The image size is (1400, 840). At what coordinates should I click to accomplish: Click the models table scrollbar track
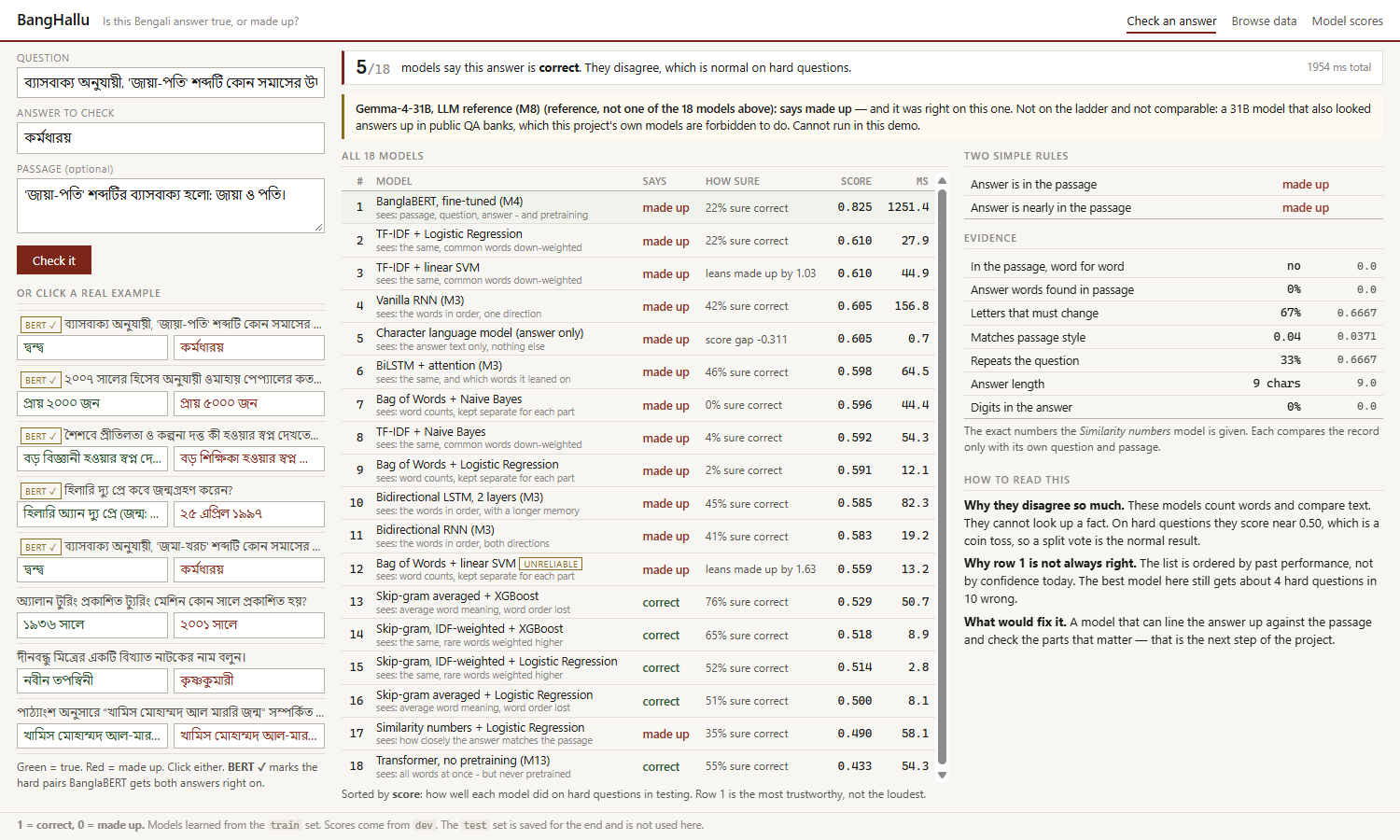[x=942, y=478]
